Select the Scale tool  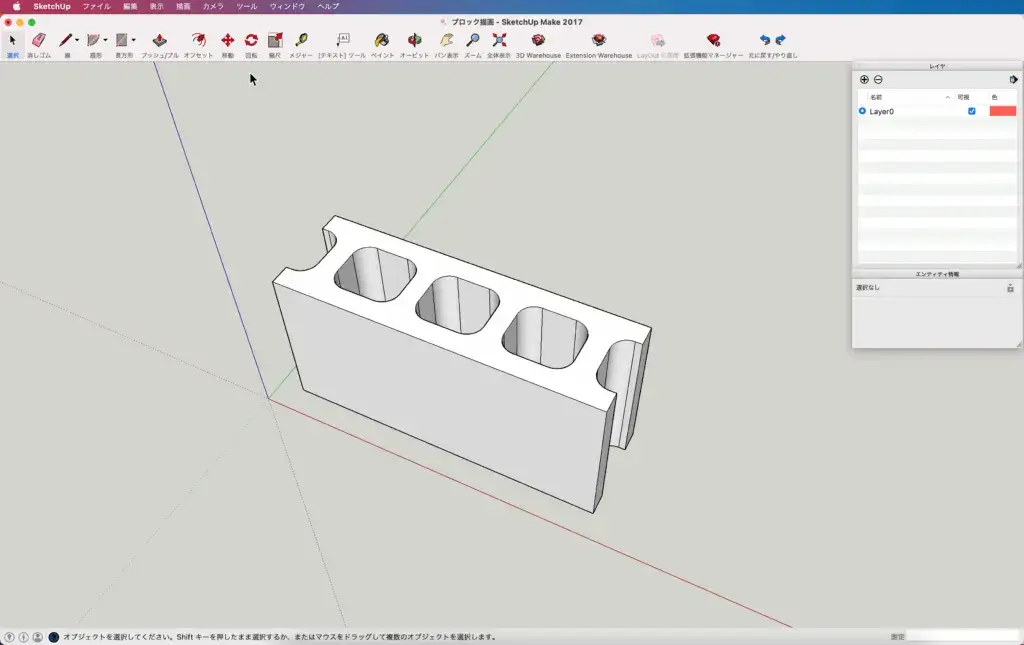click(x=275, y=40)
